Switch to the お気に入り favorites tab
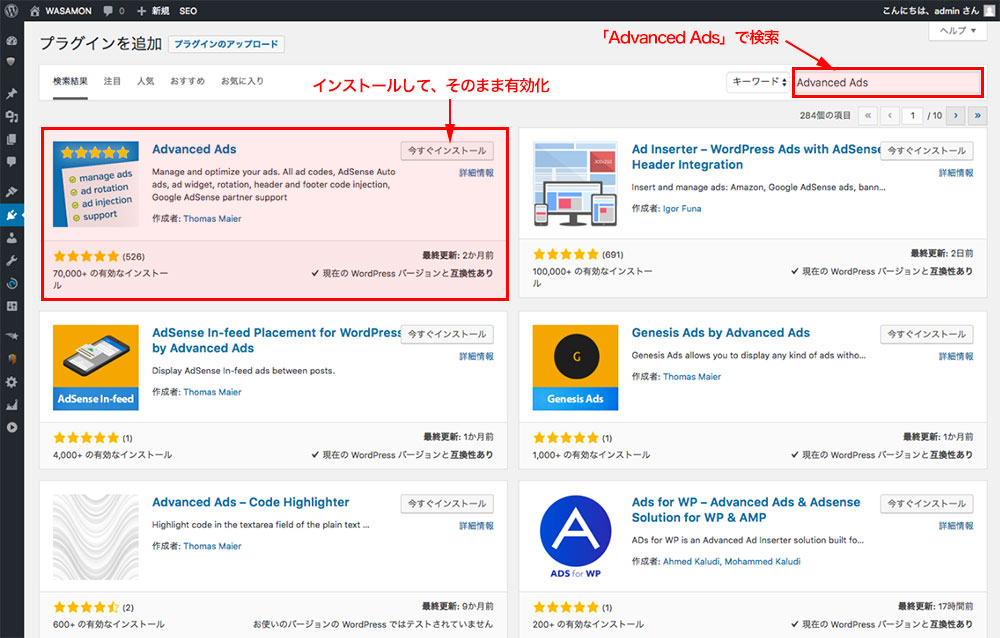 (x=242, y=82)
